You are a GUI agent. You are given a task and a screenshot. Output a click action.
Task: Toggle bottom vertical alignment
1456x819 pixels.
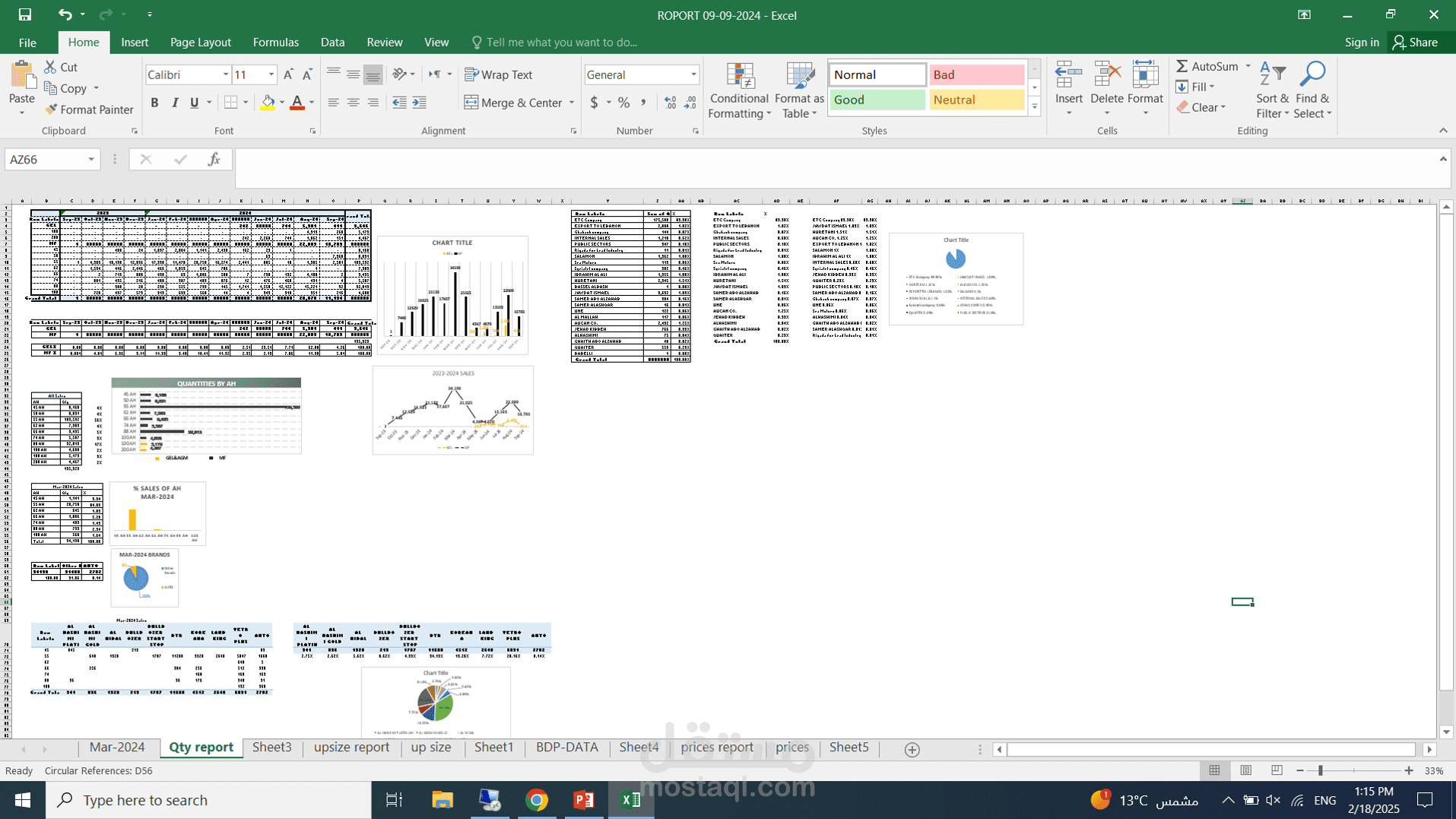point(373,75)
